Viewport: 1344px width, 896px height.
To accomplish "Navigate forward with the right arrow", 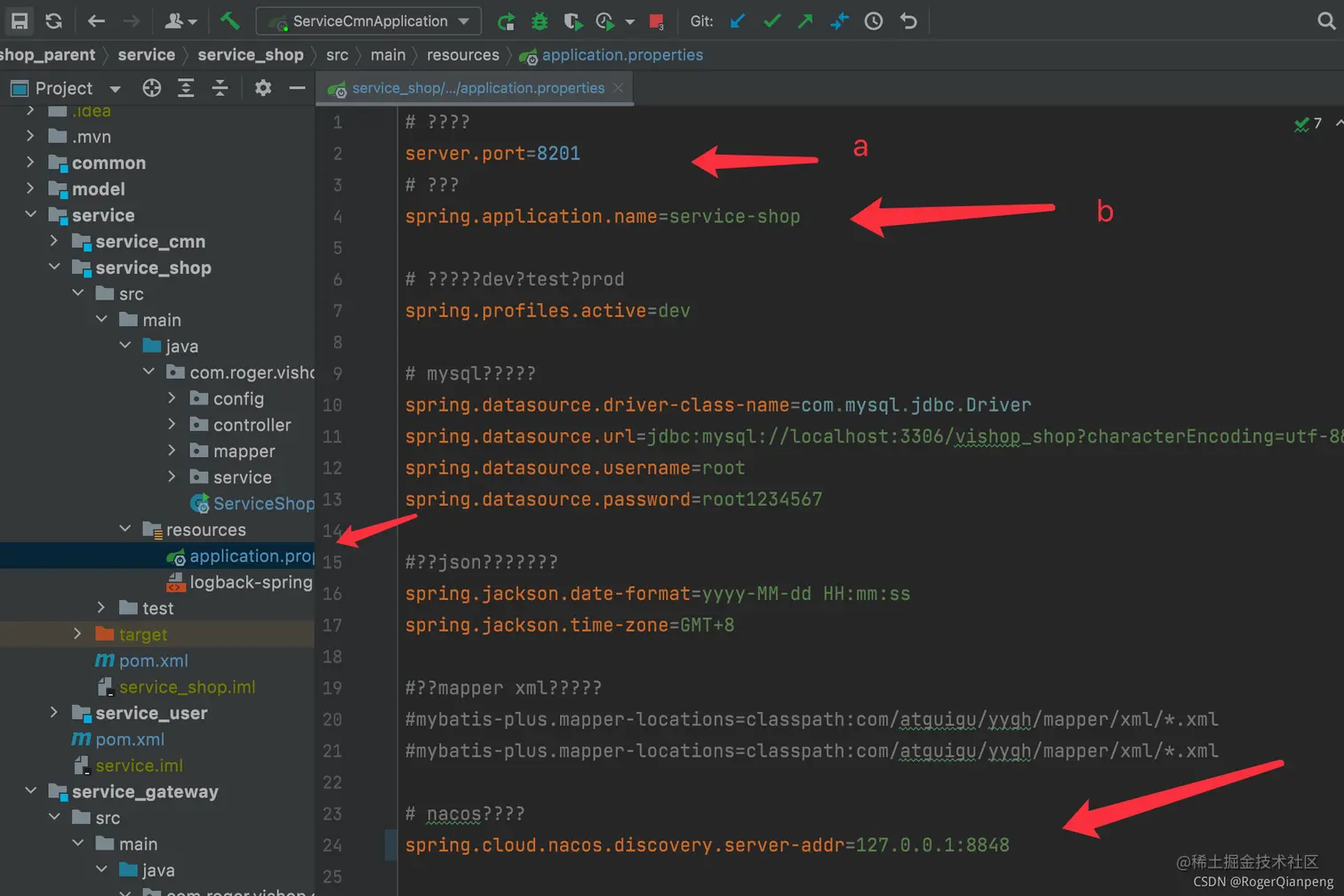I will pos(131,20).
